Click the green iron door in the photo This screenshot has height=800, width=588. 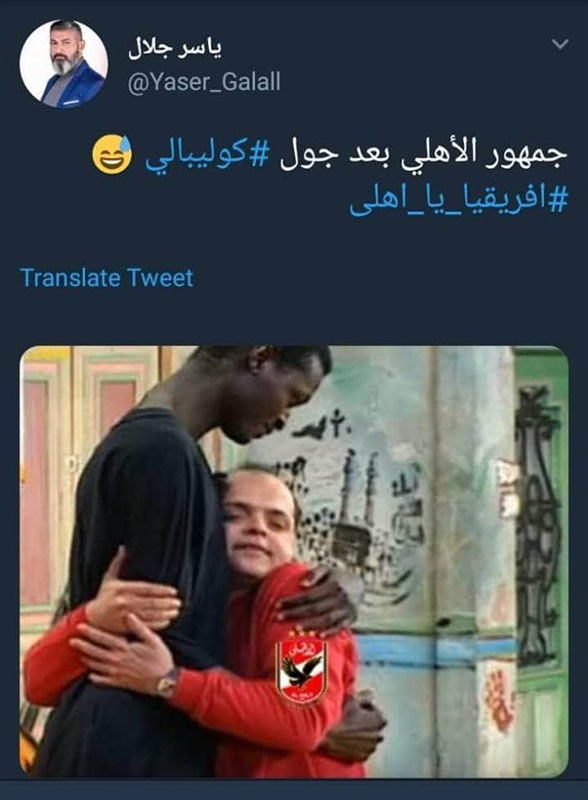(540, 561)
